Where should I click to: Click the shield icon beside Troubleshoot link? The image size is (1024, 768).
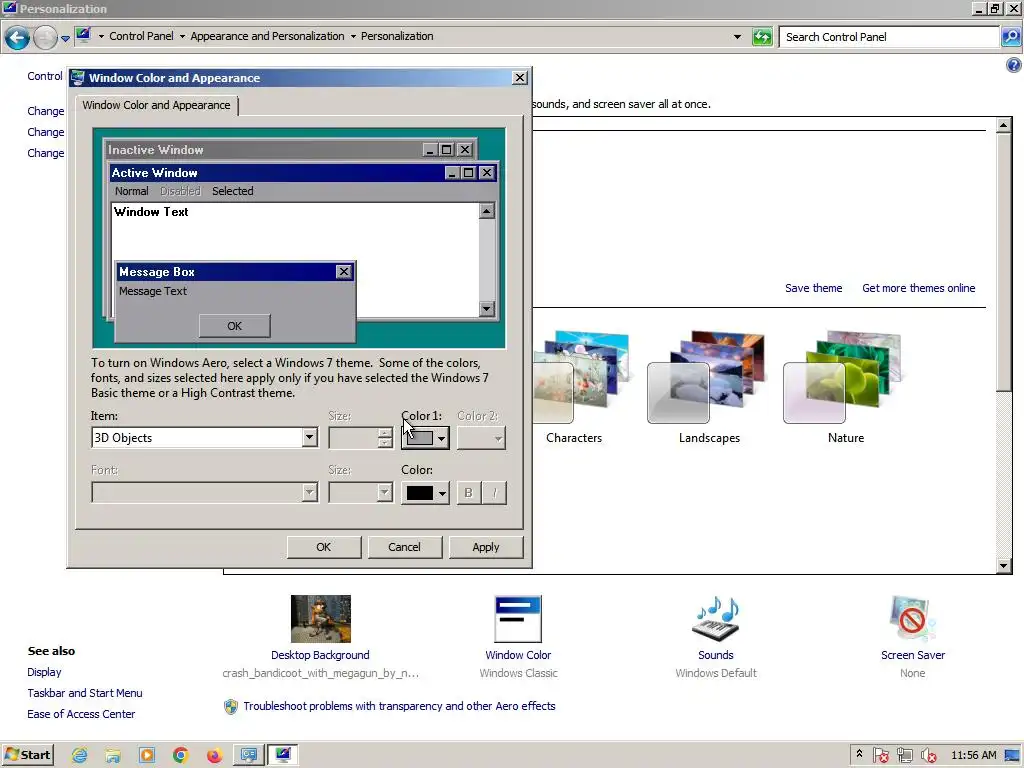point(231,707)
